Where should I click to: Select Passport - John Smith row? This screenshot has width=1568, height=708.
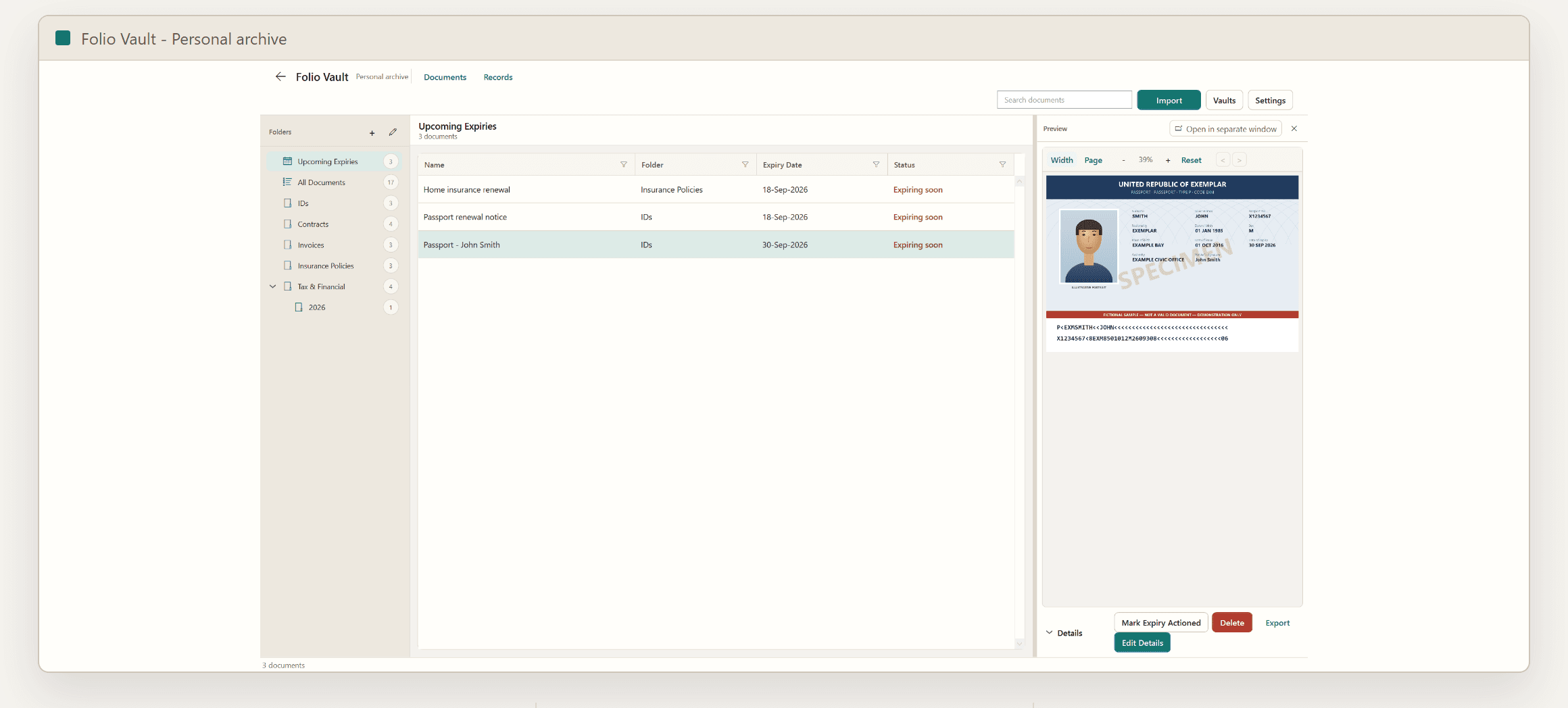[x=716, y=245]
